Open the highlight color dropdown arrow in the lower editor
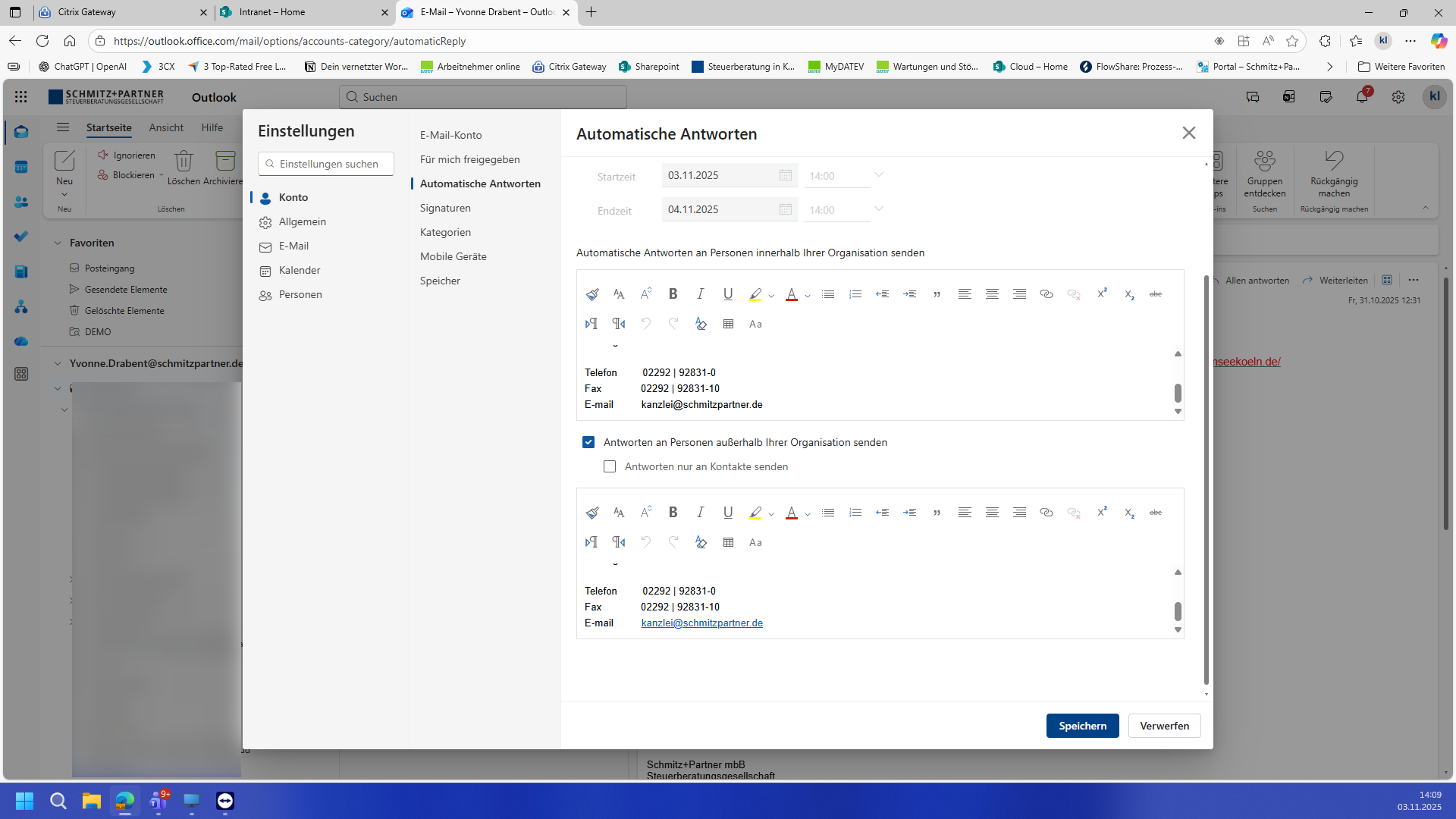The height and width of the screenshot is (819, 1456). (x=771, y=513)
